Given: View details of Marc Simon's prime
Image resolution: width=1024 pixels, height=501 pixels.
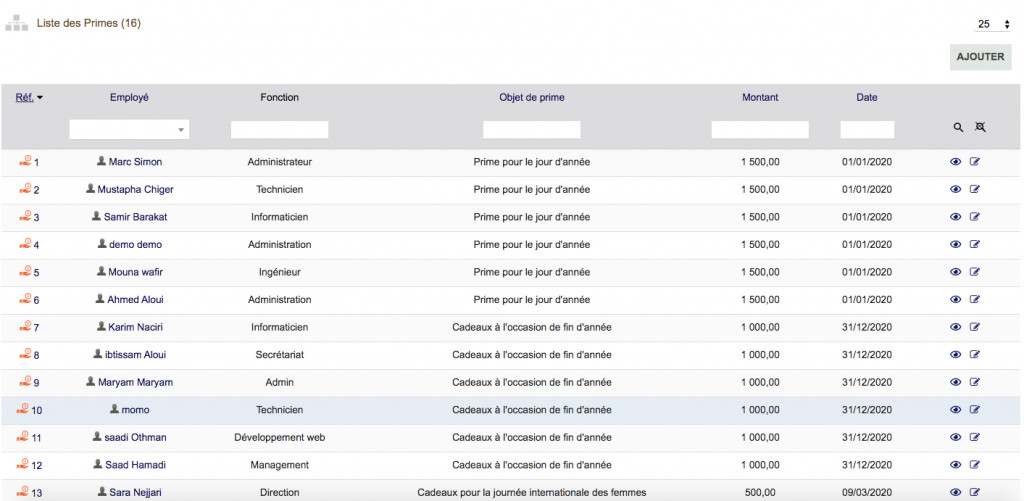Looking at the screenshot, I should [x=955, y=162].
